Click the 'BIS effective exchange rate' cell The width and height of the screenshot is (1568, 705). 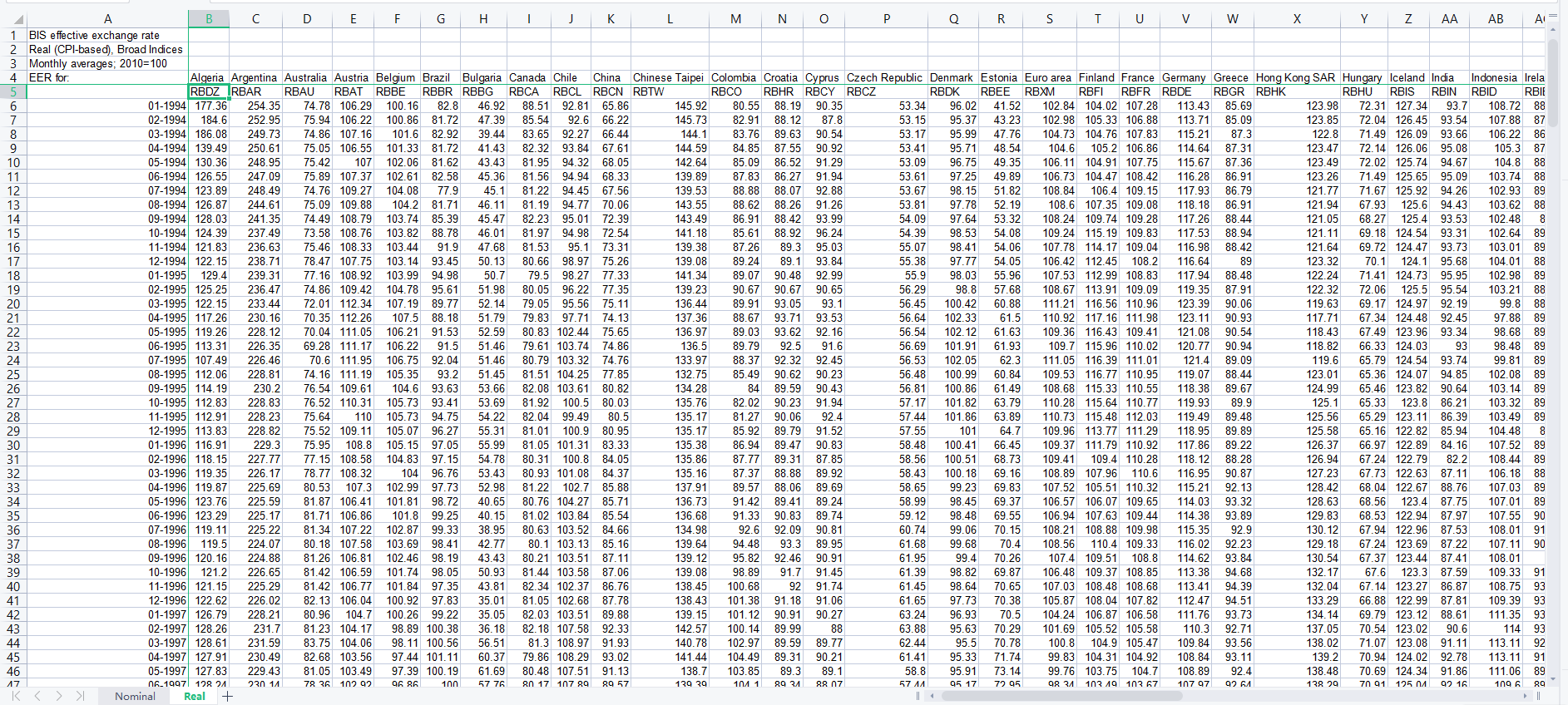pyautogui.click(x=107, y=35)
